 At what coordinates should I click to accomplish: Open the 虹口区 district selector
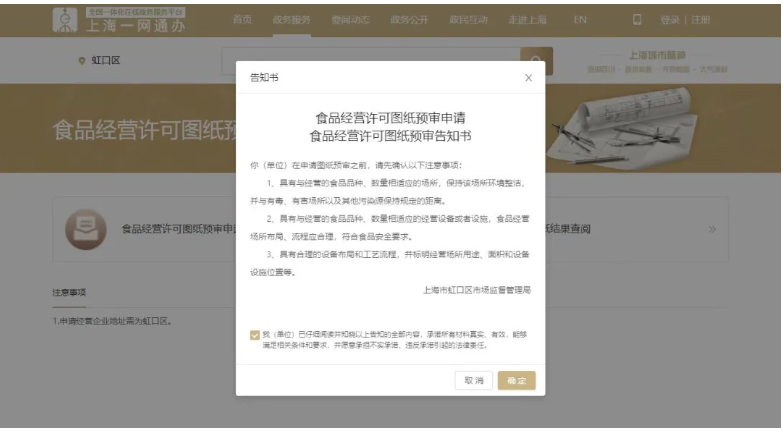105,61
